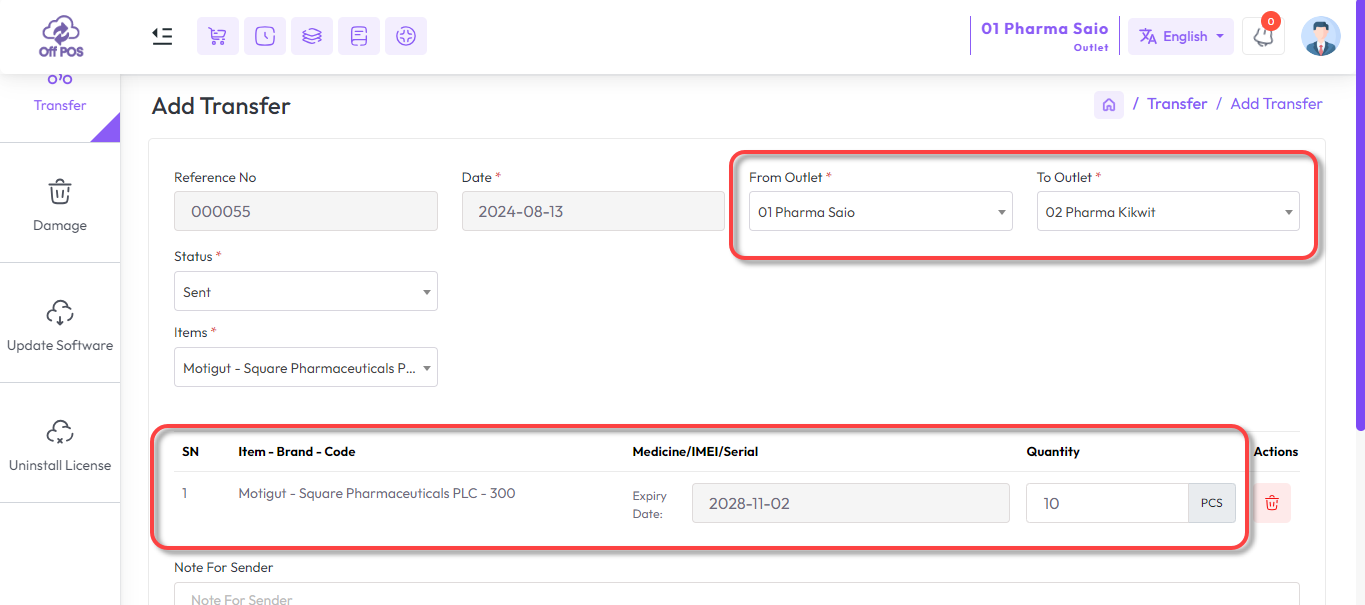Collapse the sidebar using the arrow icon

click(162, 35)
